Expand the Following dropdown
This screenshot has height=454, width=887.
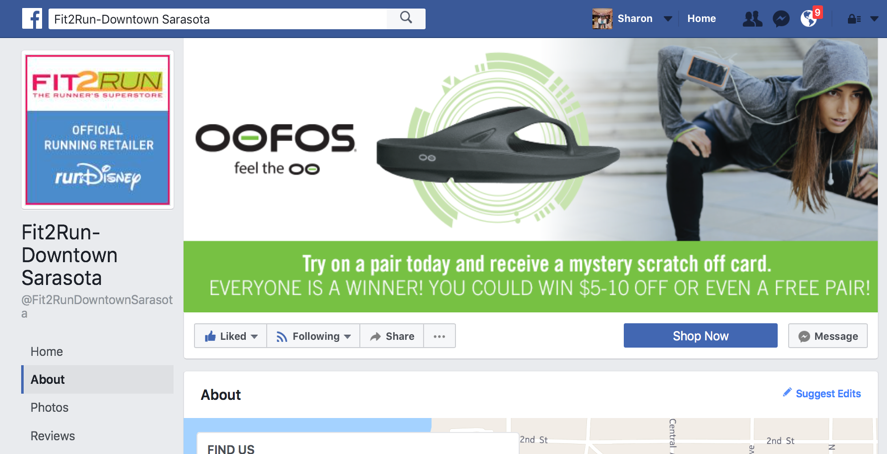pyautogui.click(x=313, y=336)
